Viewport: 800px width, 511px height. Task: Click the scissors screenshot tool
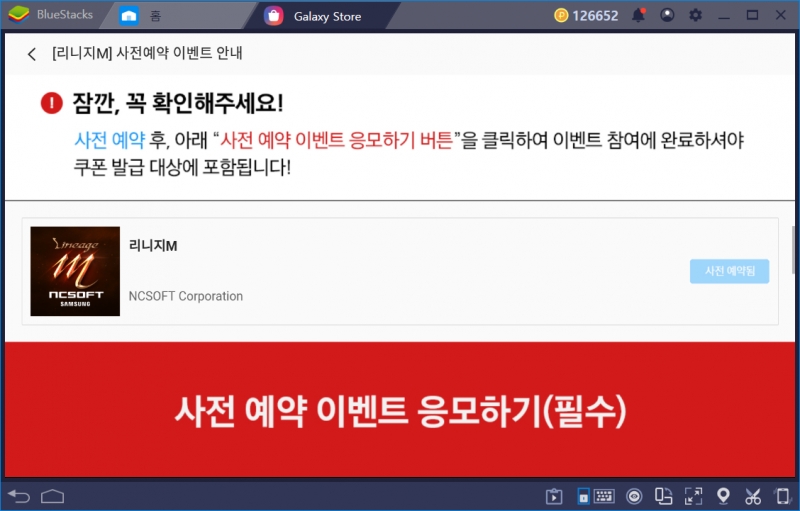pos(753,496)
